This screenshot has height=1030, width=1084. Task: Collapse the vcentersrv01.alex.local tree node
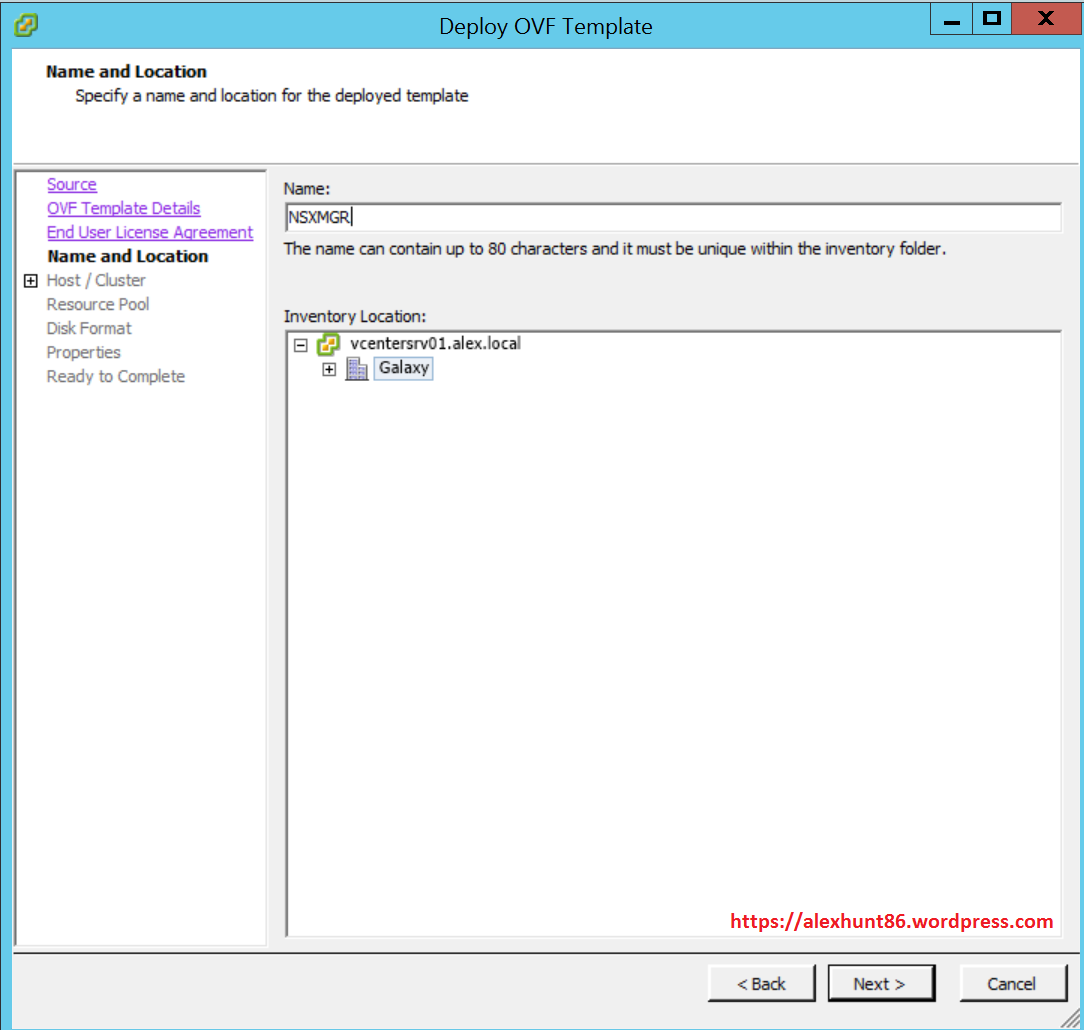pyautogui.click(x=301, y=345)
